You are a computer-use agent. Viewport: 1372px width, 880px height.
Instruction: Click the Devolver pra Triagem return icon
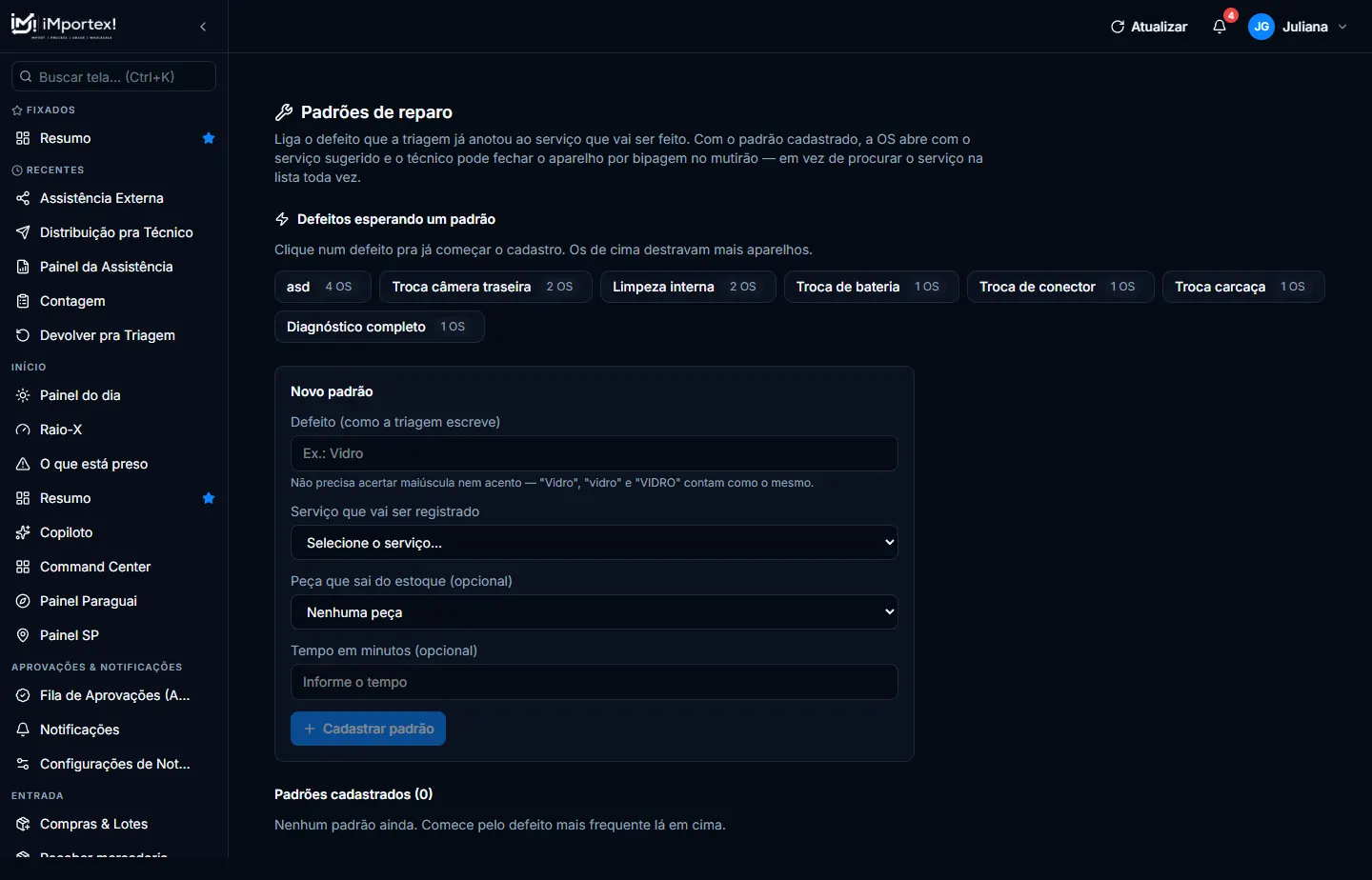23,335
